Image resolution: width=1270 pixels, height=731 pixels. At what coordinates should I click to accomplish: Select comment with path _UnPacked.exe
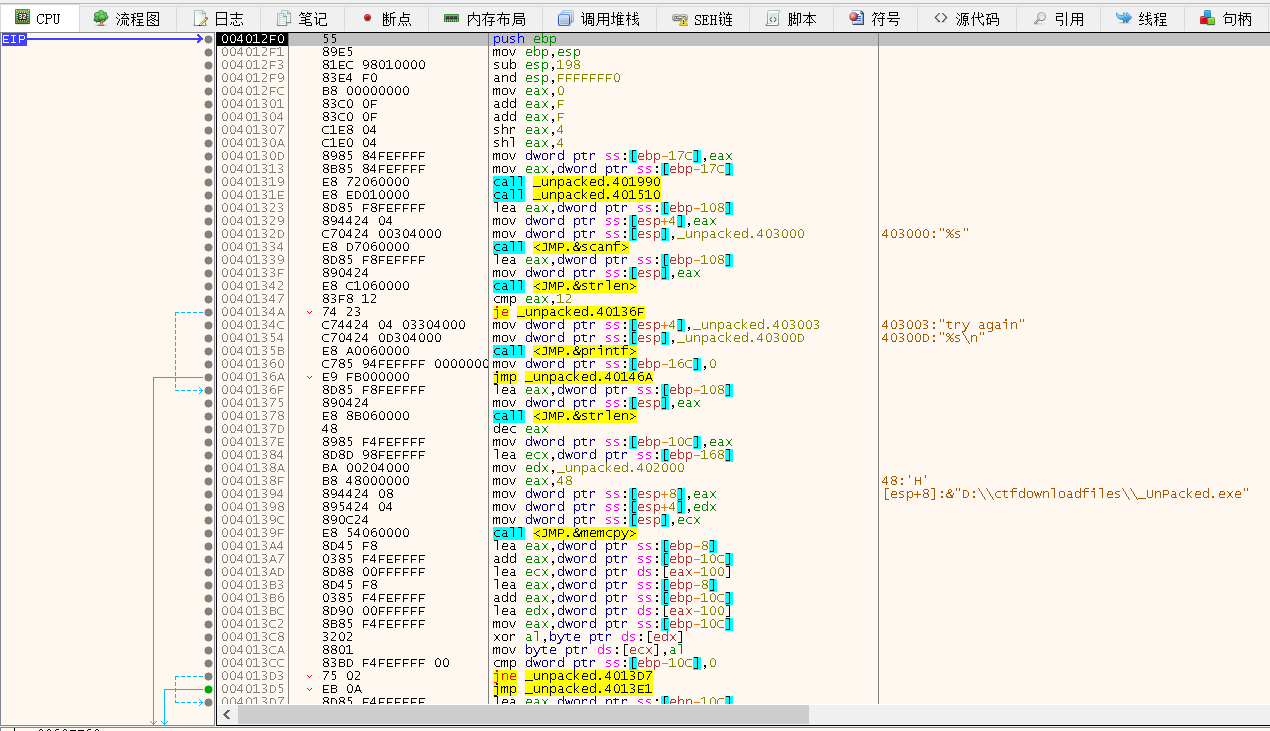pyautogui.click(x=1067, y=494)
